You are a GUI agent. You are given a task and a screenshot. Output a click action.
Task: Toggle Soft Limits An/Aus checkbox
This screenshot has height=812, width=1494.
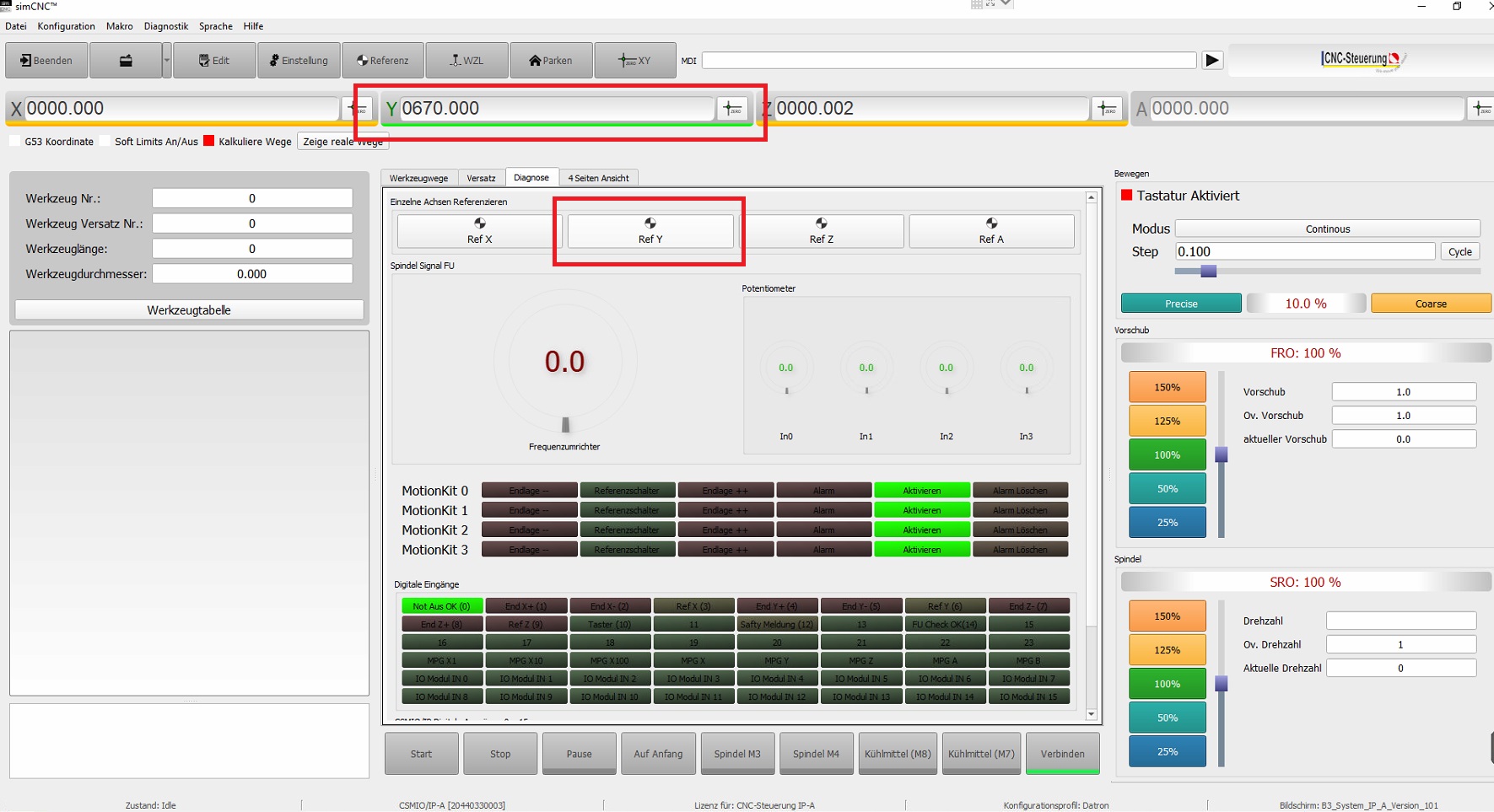[105, 142]
